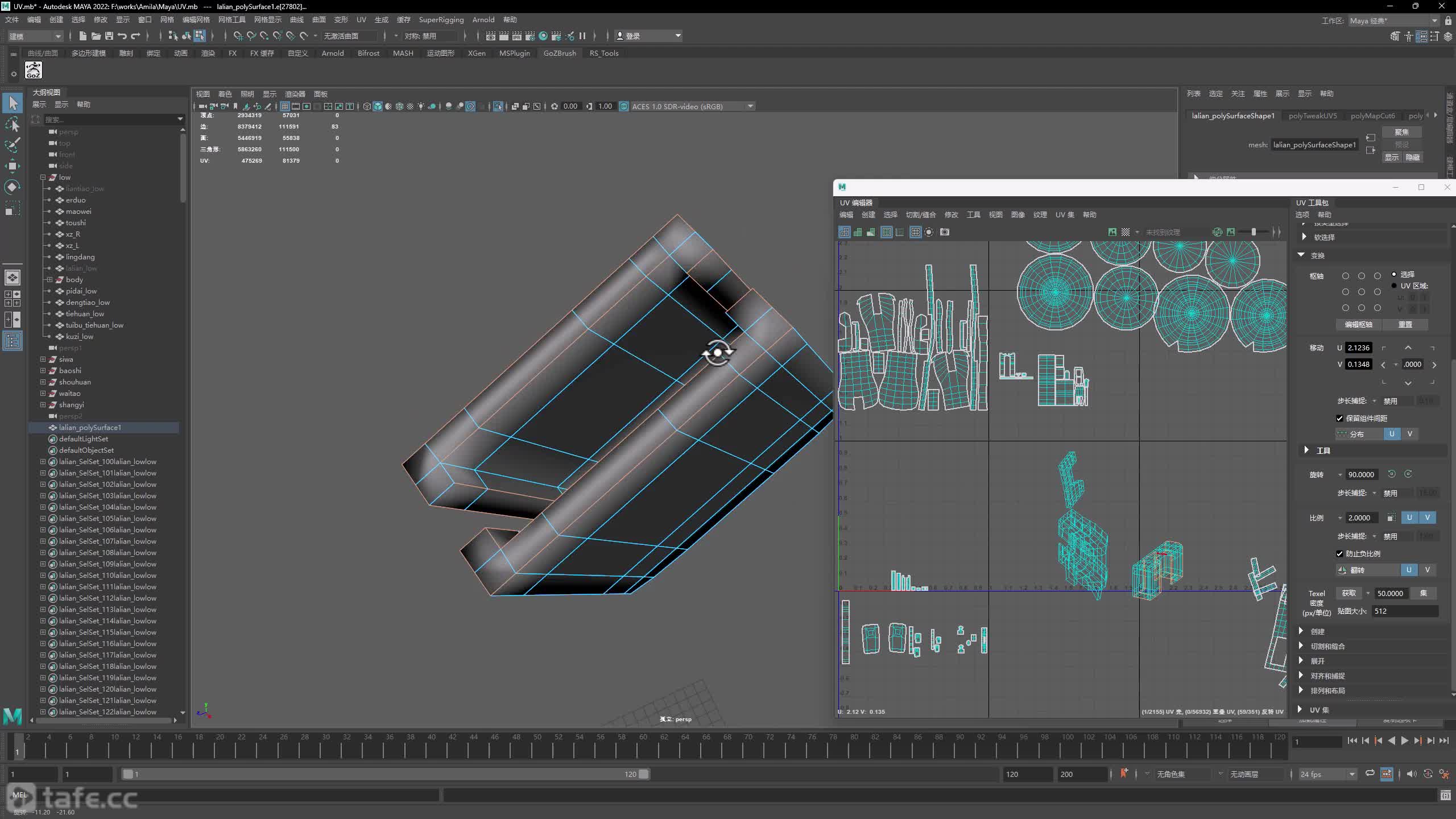1456x819 pixels.
Task: Open the polyTweakUV5 attribute tab
Action: [x=1313, y=115]
